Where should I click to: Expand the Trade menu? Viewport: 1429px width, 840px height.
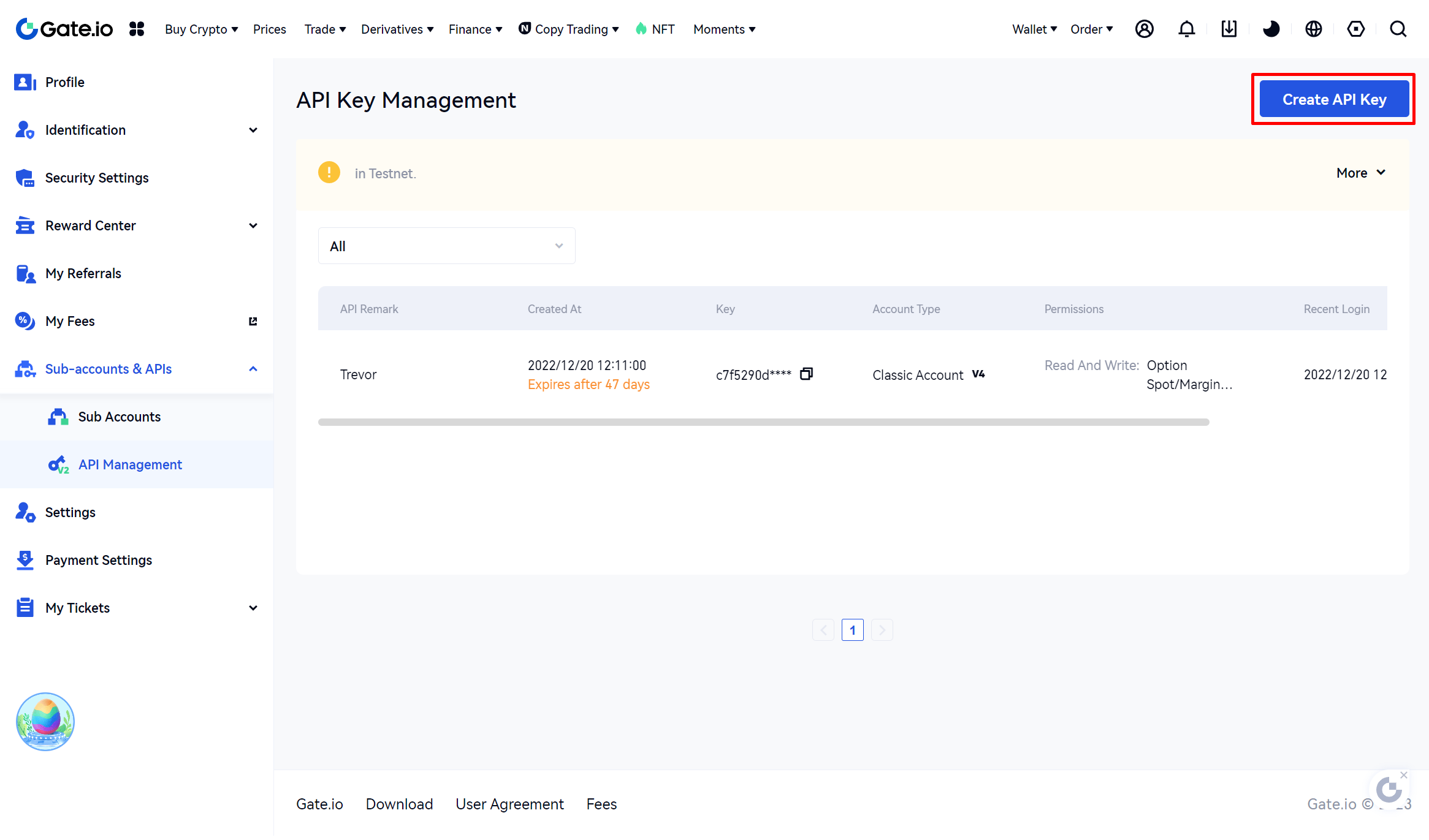[x=325, y=29]
